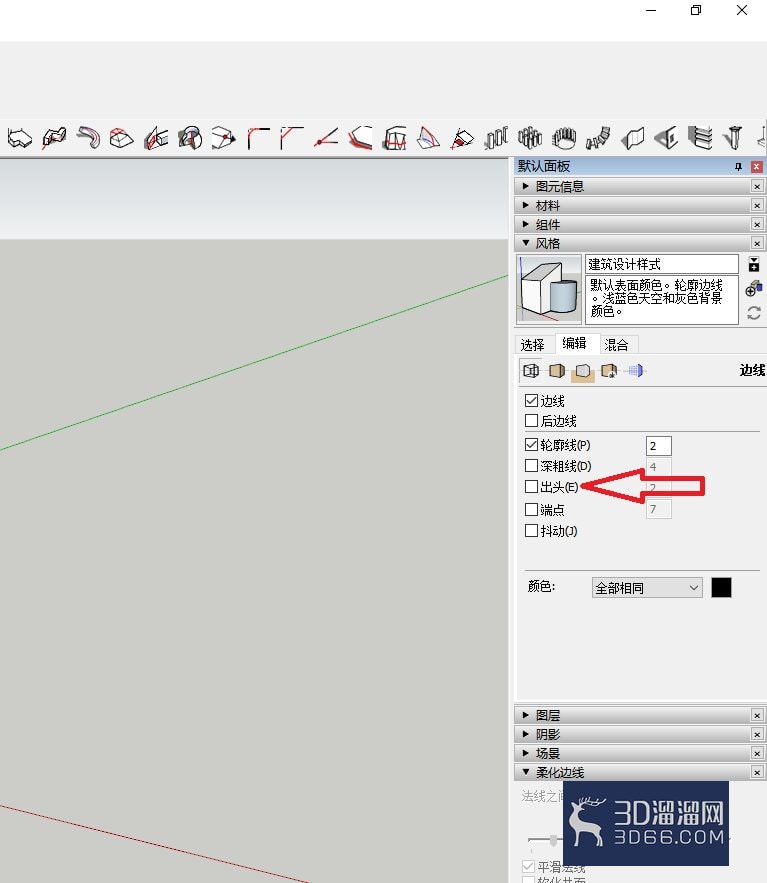
Task: Pin the 默认面板 tray
Action: point(738,166)
